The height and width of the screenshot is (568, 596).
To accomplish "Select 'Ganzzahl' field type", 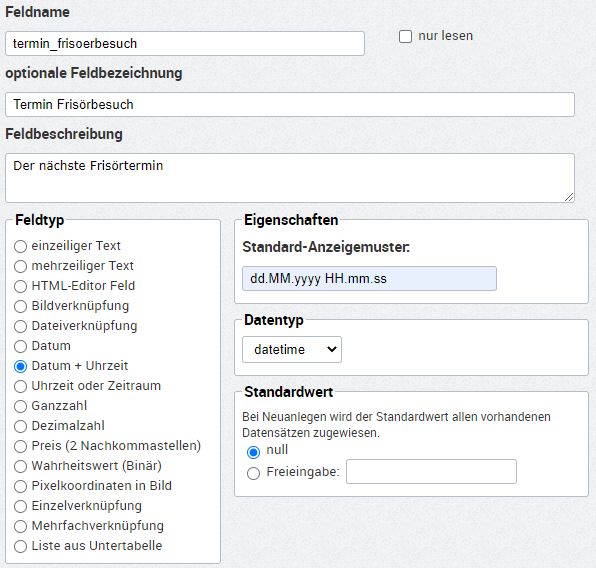I will [x=20, y=406].
